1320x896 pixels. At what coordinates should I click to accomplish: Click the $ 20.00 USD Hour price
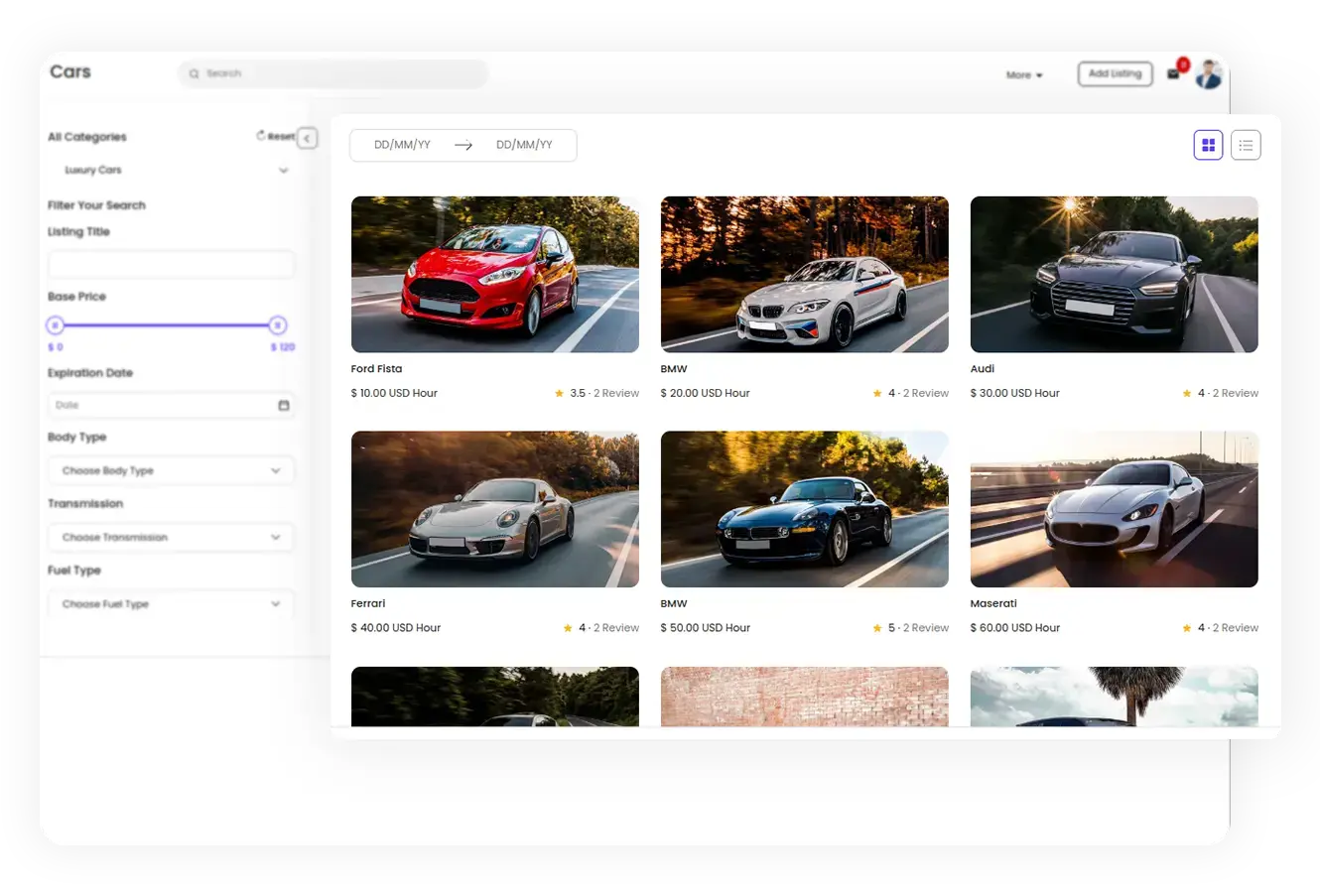click(705, 393)
